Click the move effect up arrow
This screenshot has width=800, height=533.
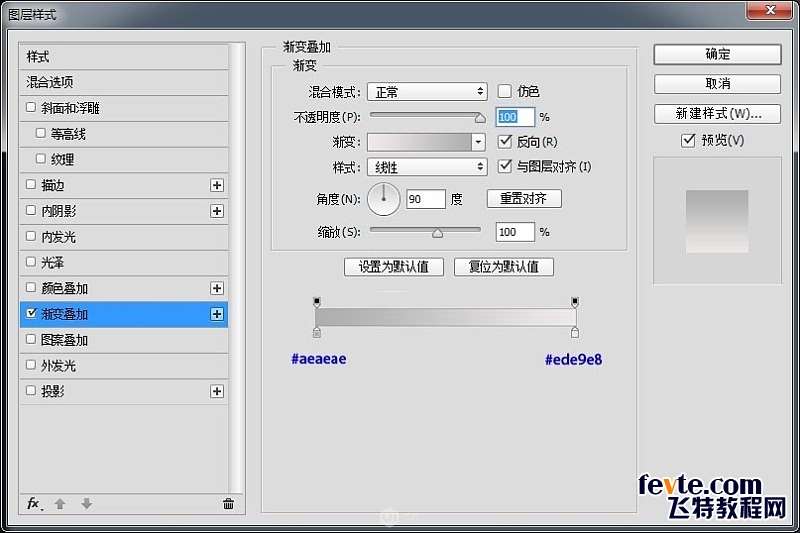pos(60,504)
